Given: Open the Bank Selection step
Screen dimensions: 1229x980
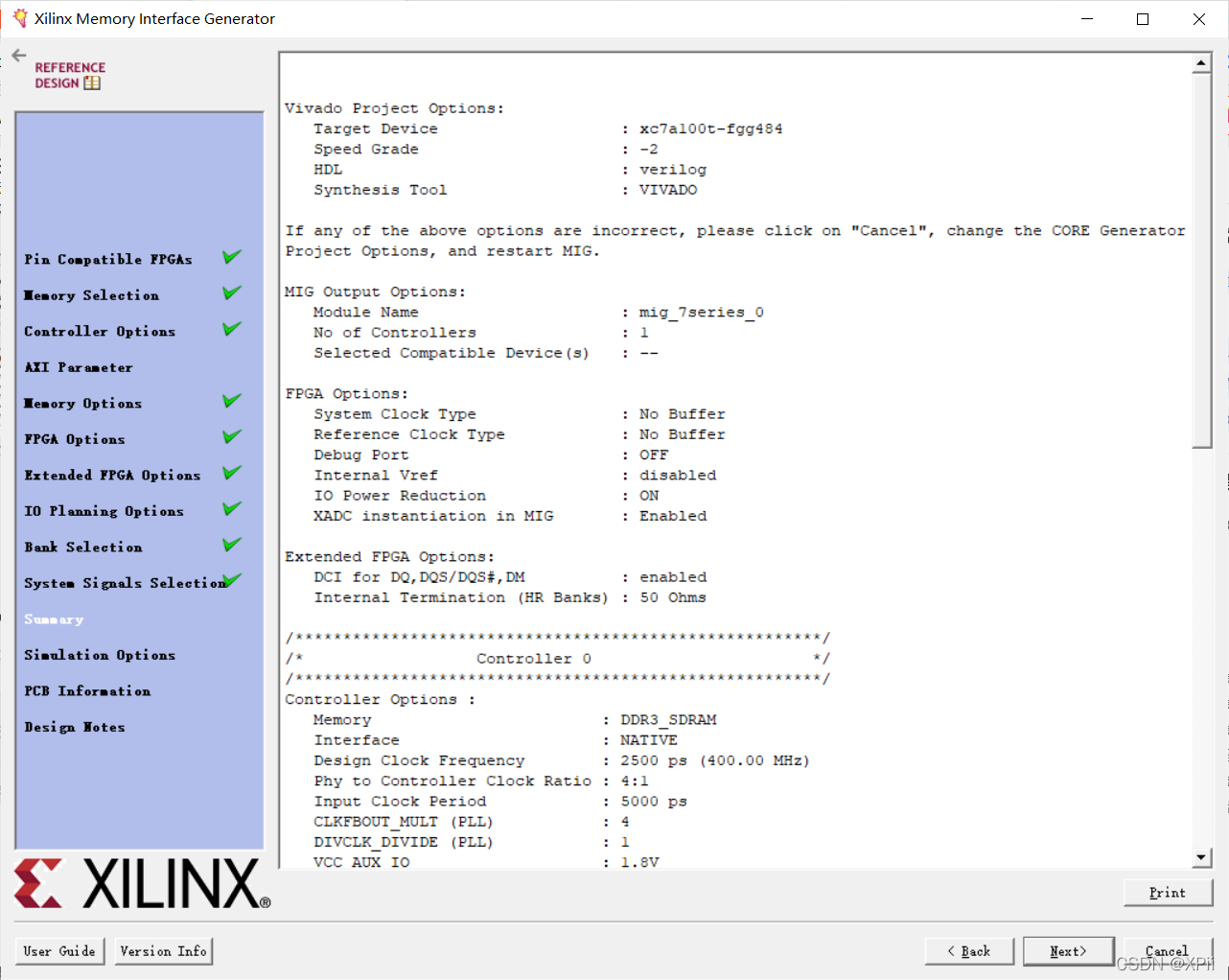Looking at the screenshot, I should coord(83,547).
